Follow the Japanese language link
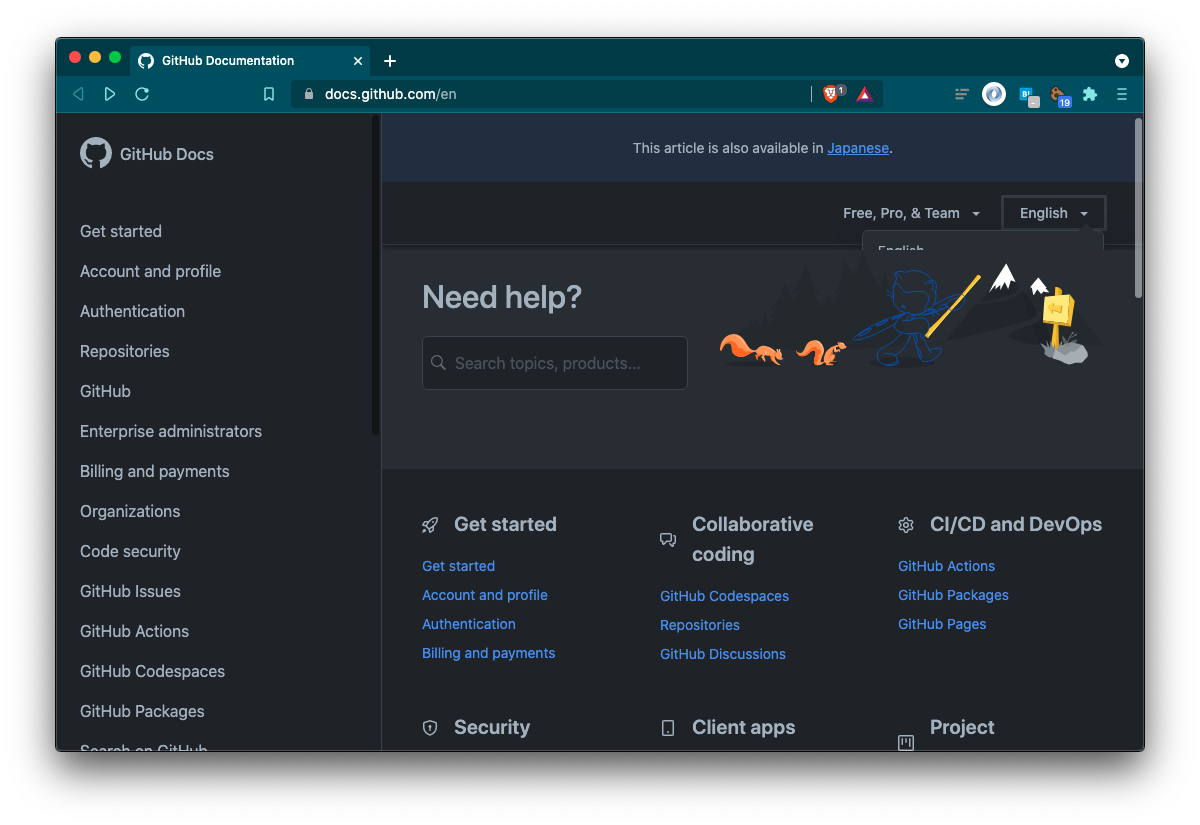Viewport: 1200px width, 825px height. (x=858, y=148)
